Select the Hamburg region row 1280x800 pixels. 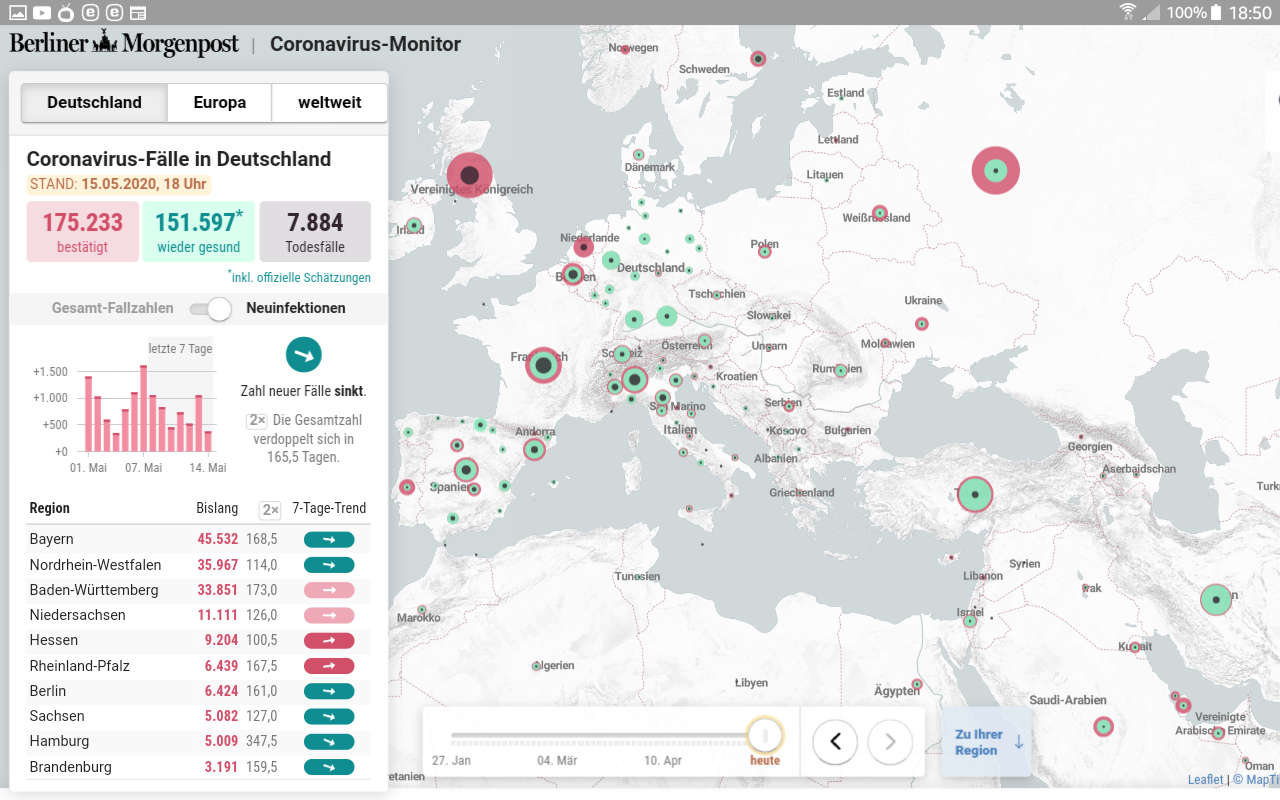198,741
